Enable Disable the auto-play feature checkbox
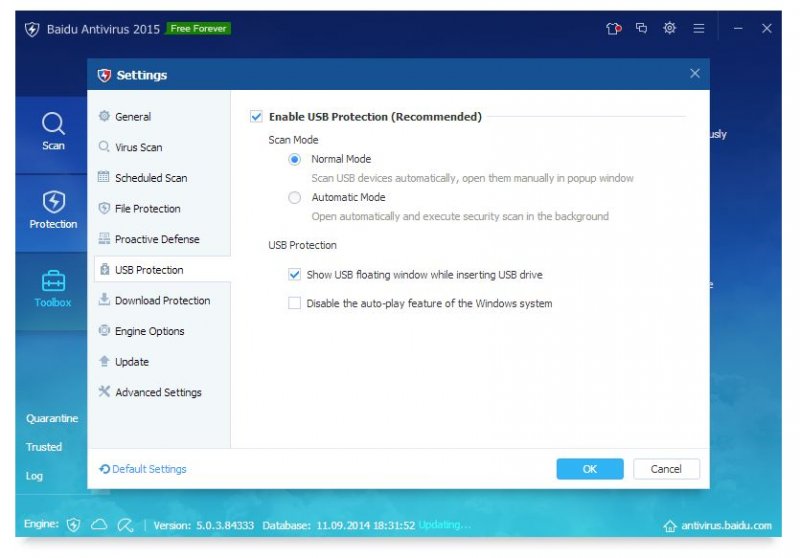The height and width of the screenshot is (558, 800). (x=294, y=303)
